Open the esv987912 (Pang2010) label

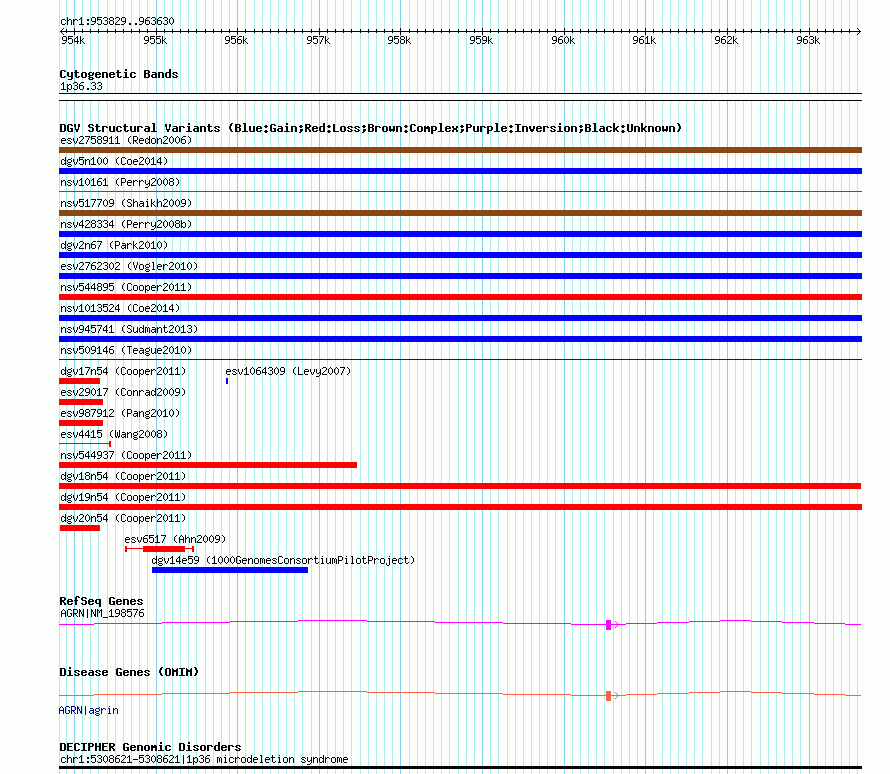point(120,413)
